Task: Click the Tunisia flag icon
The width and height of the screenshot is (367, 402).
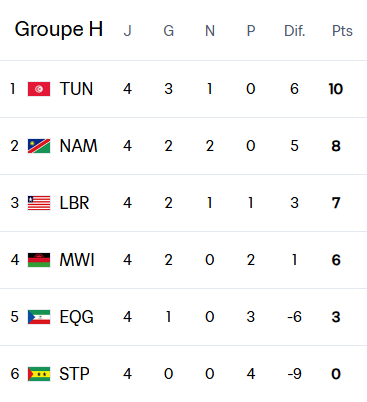Action: (39, 89)
